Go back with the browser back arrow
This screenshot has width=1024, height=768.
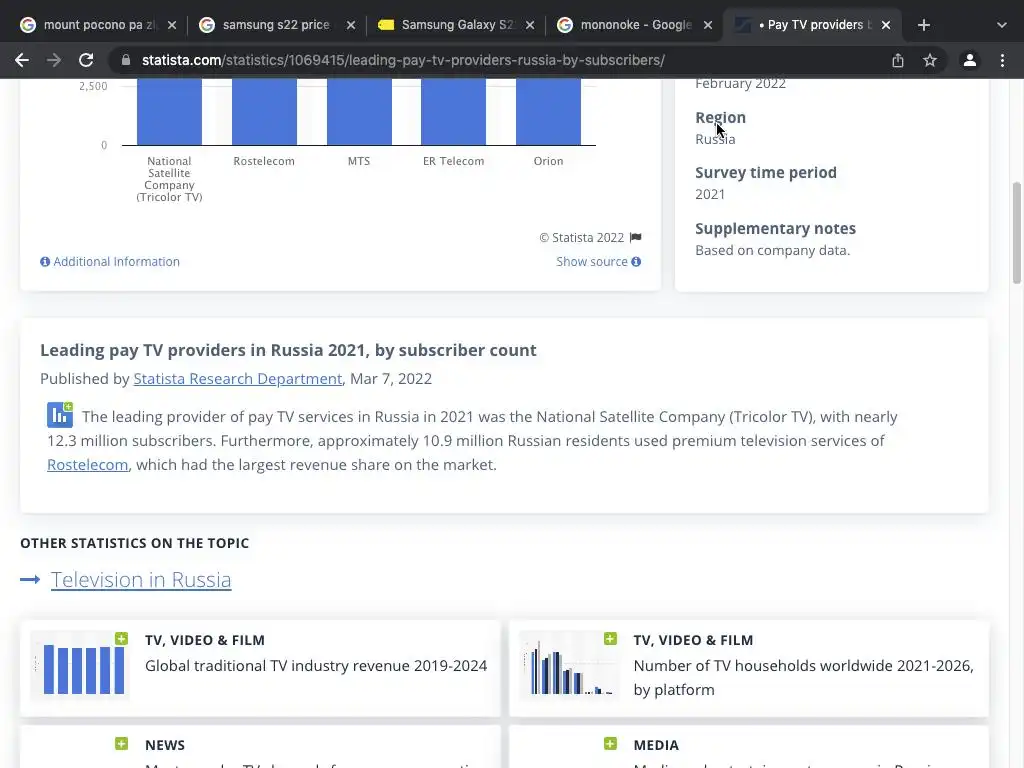[22, 60]
